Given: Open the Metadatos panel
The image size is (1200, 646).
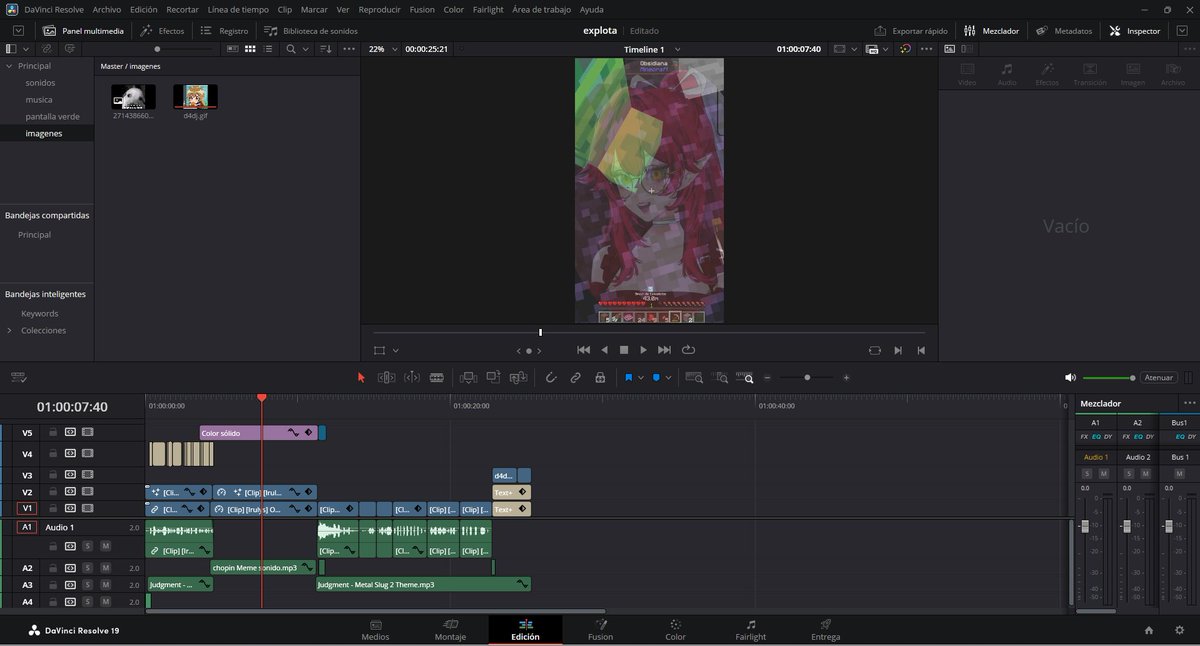Looking at the screenshot, I should pyautogui.click(x=1064, y=31).
